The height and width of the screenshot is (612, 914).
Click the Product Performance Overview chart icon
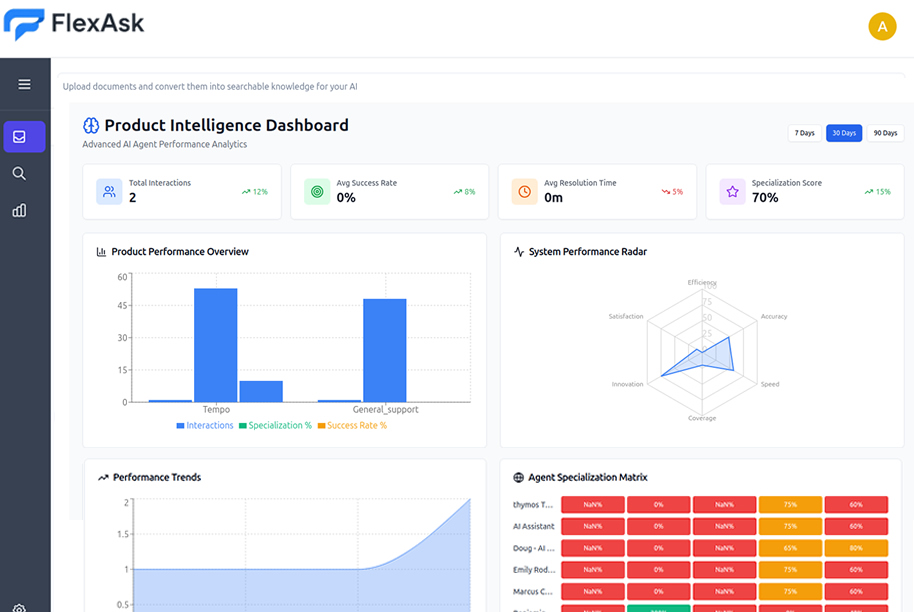click(x=101, y=252)
